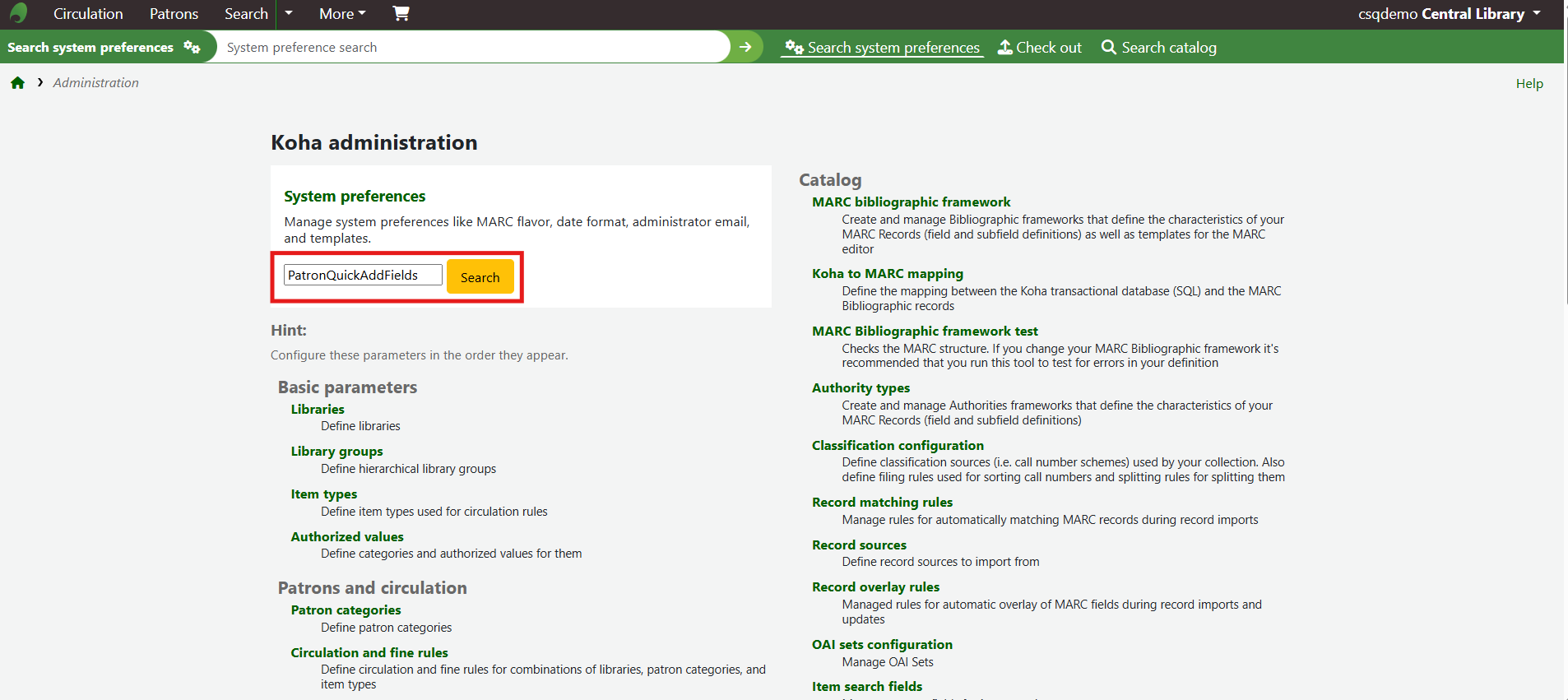The image size is (1568, 700).
Task: Open MARC bibliographic framework link
Action: pos(911,202)
